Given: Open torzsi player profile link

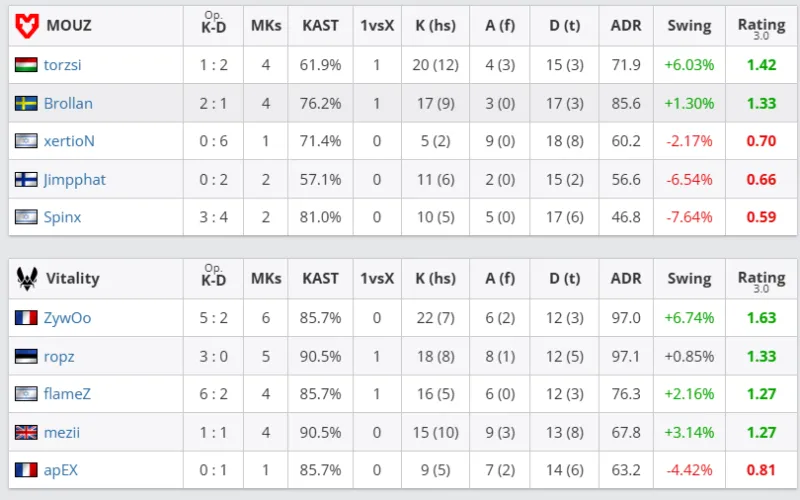Looking at the screenshot, I should [x=63, y=65].
